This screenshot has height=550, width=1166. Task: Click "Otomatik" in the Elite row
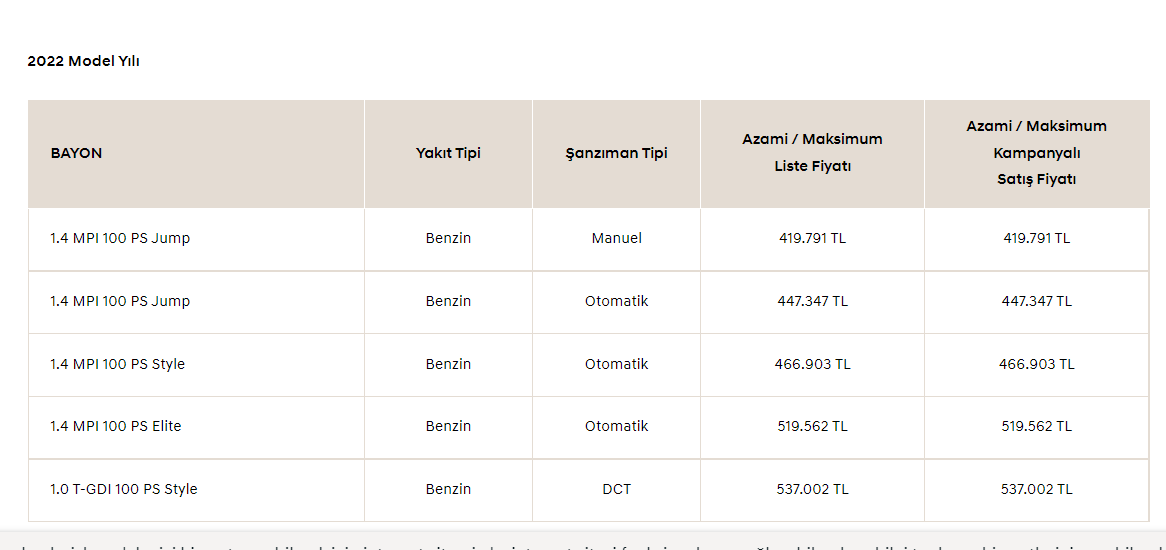pyautogui.click(x=616, y=426)
